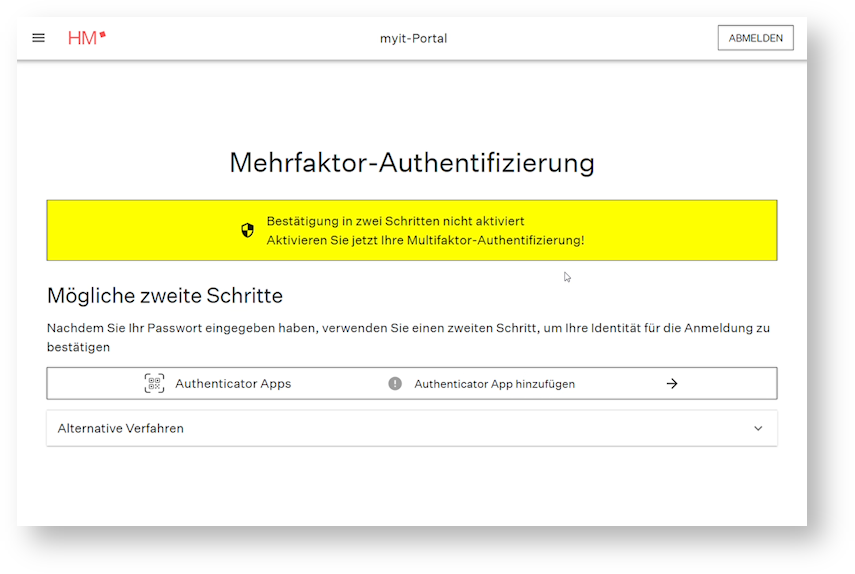Image resolution: width=855 pixels, height=574 pixels.
Task: Click the red star on HM logo
Action: coord(102,35)
